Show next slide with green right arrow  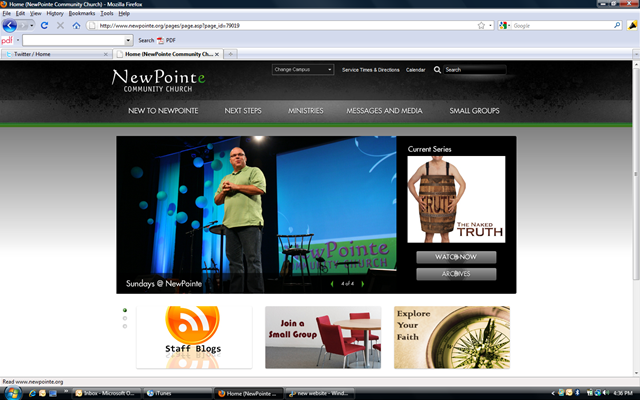[362, 284]
